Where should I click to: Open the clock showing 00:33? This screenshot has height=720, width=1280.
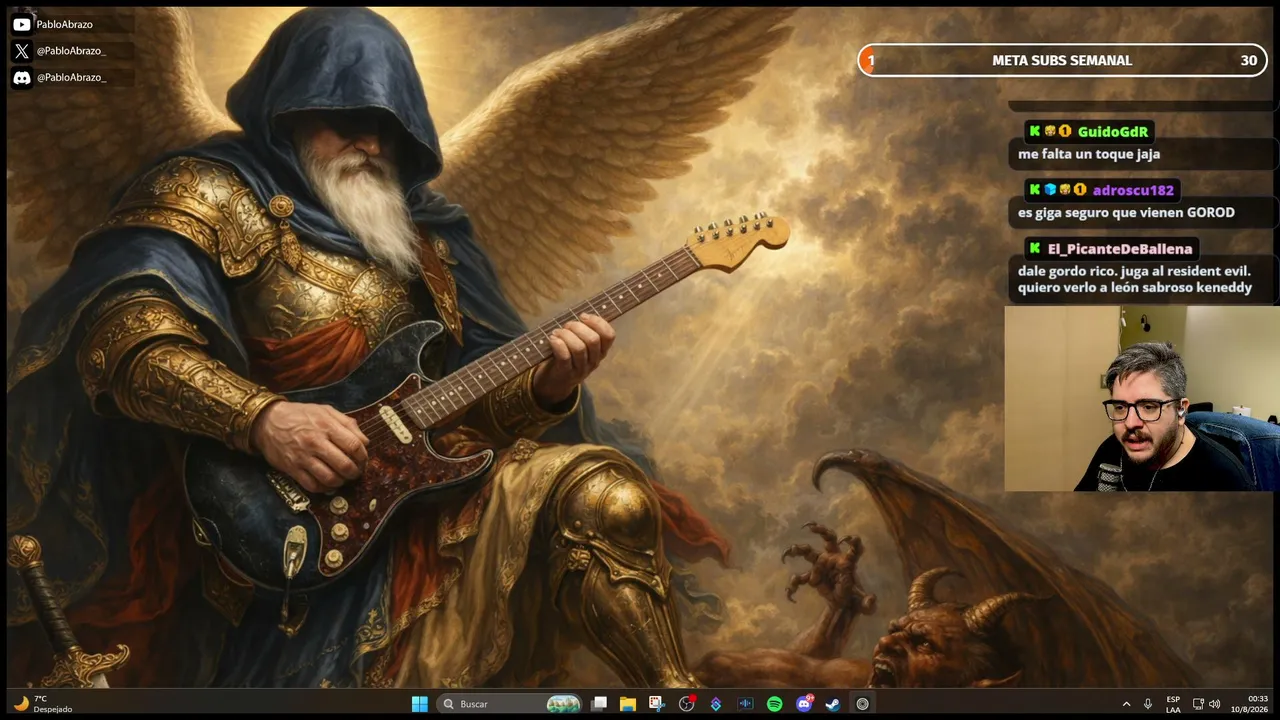click(x=1250, y=704)
